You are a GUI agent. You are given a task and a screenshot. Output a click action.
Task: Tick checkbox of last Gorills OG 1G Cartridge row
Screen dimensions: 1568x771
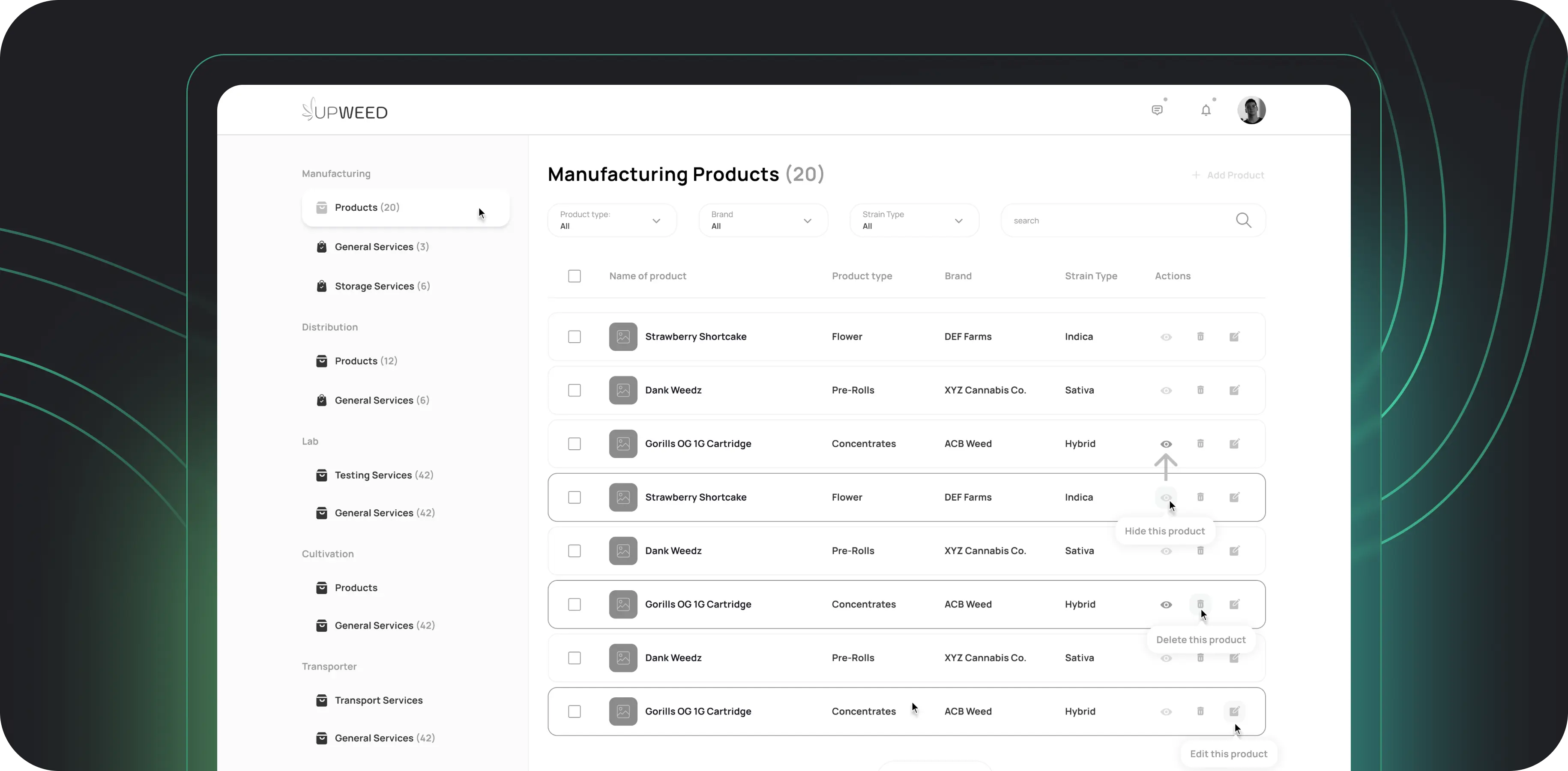[575, 712]
